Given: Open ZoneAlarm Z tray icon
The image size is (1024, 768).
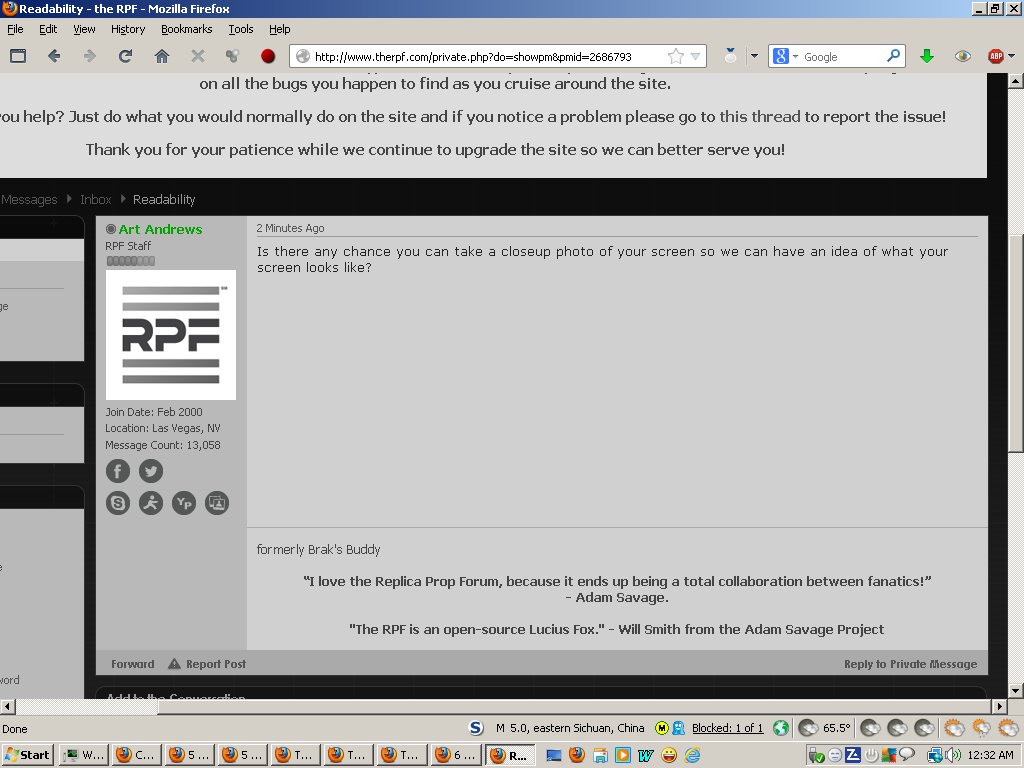Looking at the screenshot, I should click(x=853, y=756).
